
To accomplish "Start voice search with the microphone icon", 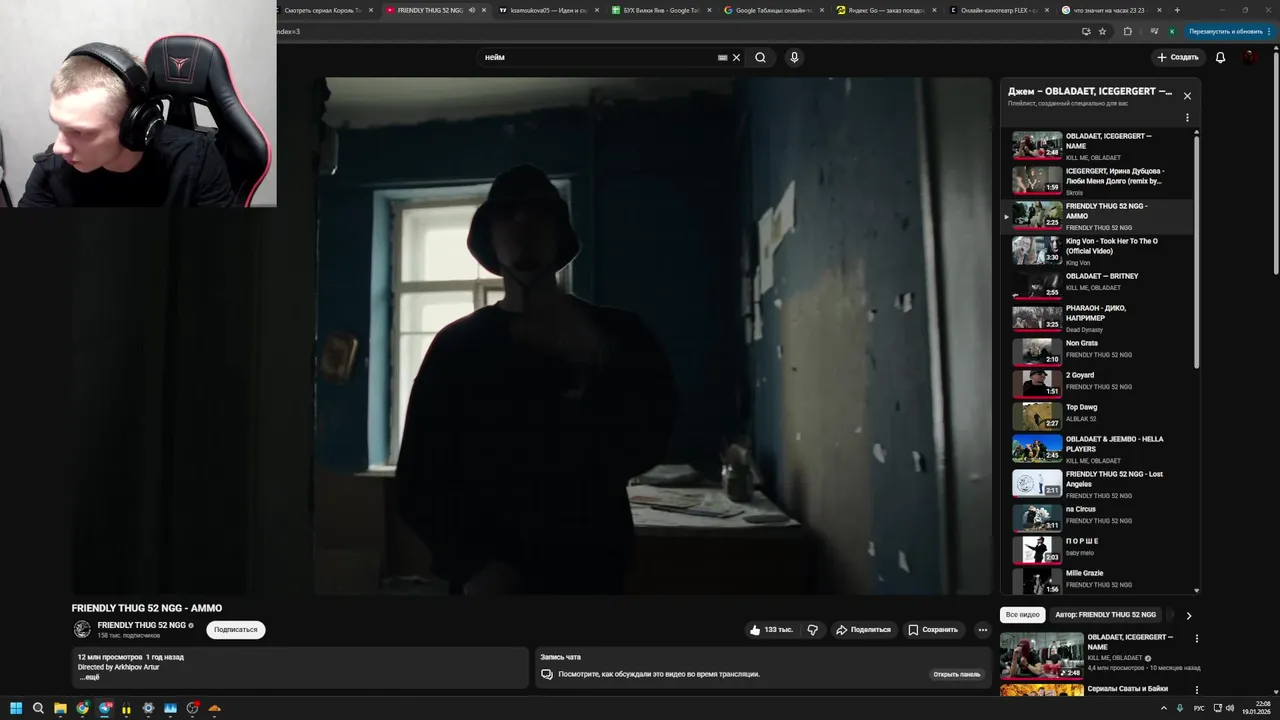I will (x=794, y=57).
